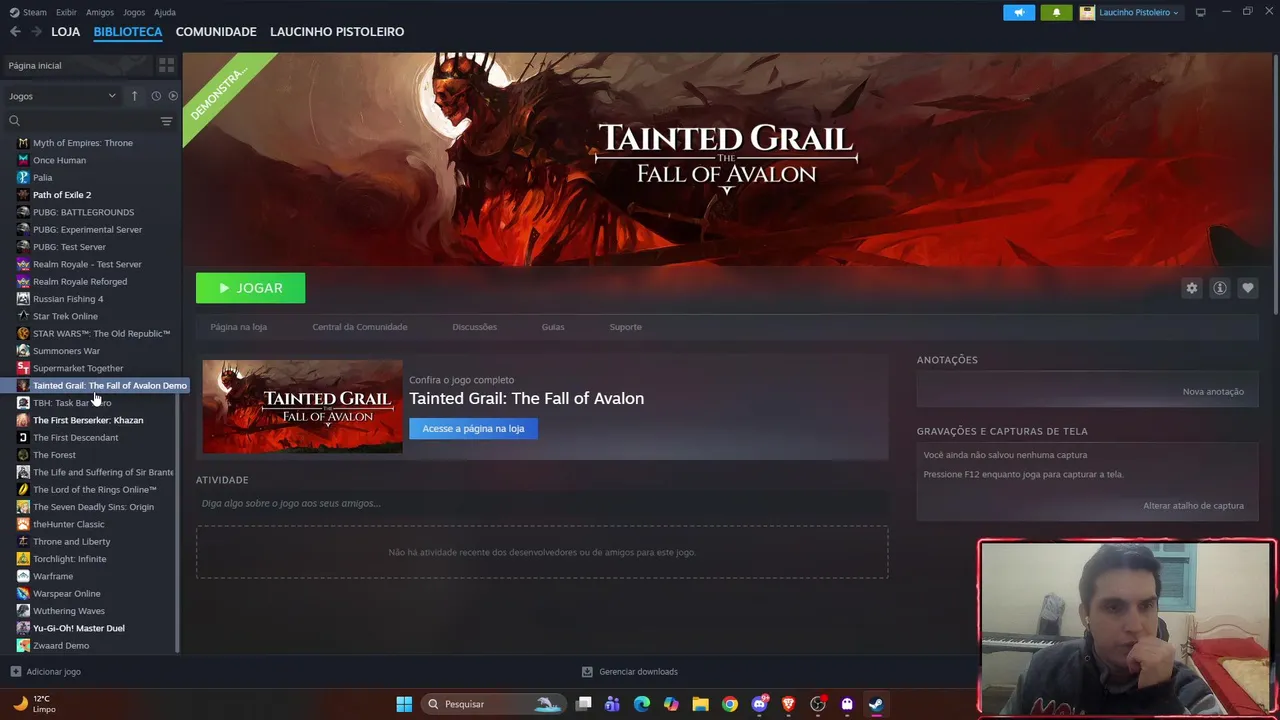The image size is (1280, 720).
Task: Click the Steam icon on the taskbar
Action: (x=876, y=704)
